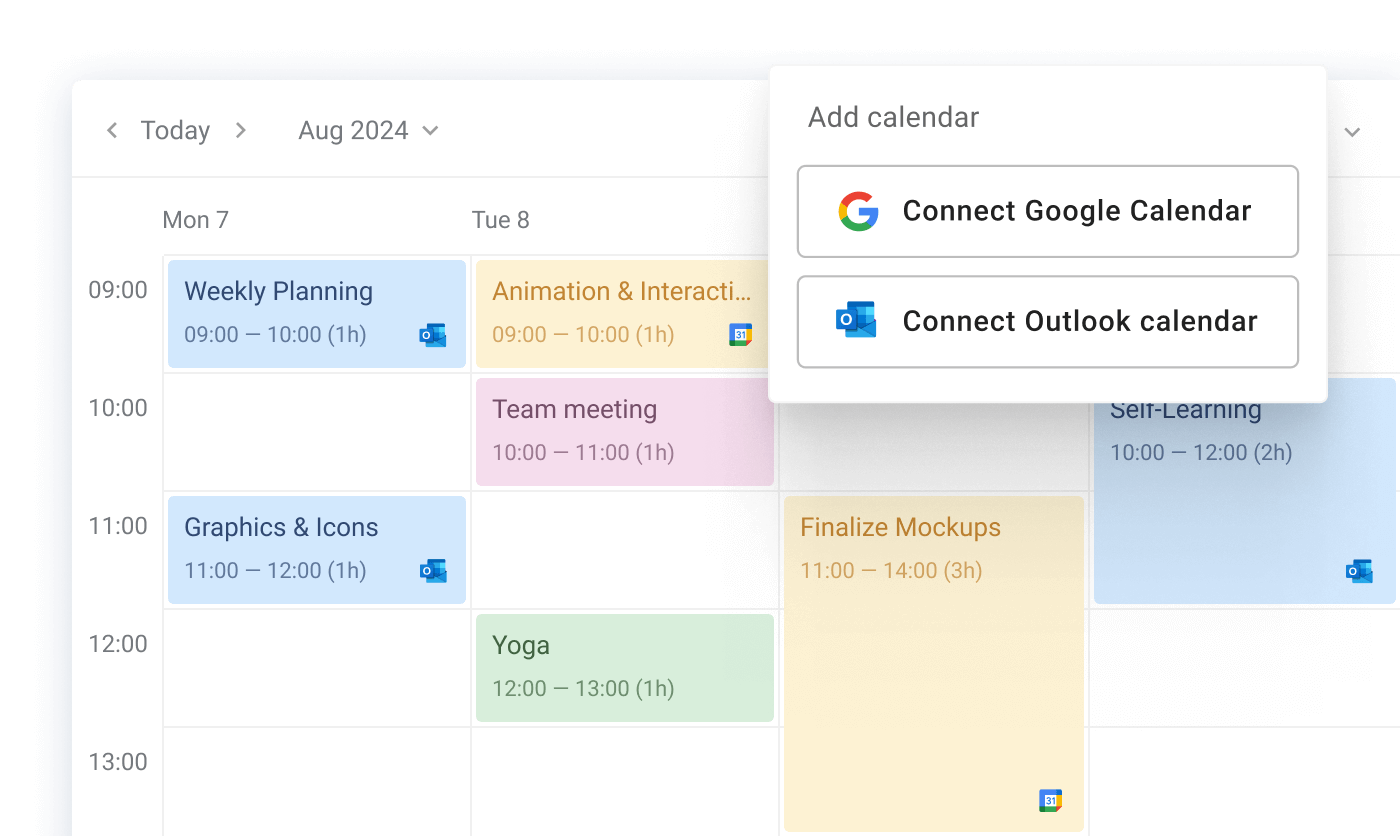Click the Mon 7 column header
The image size is (1400, 836).
click(196, 220)
